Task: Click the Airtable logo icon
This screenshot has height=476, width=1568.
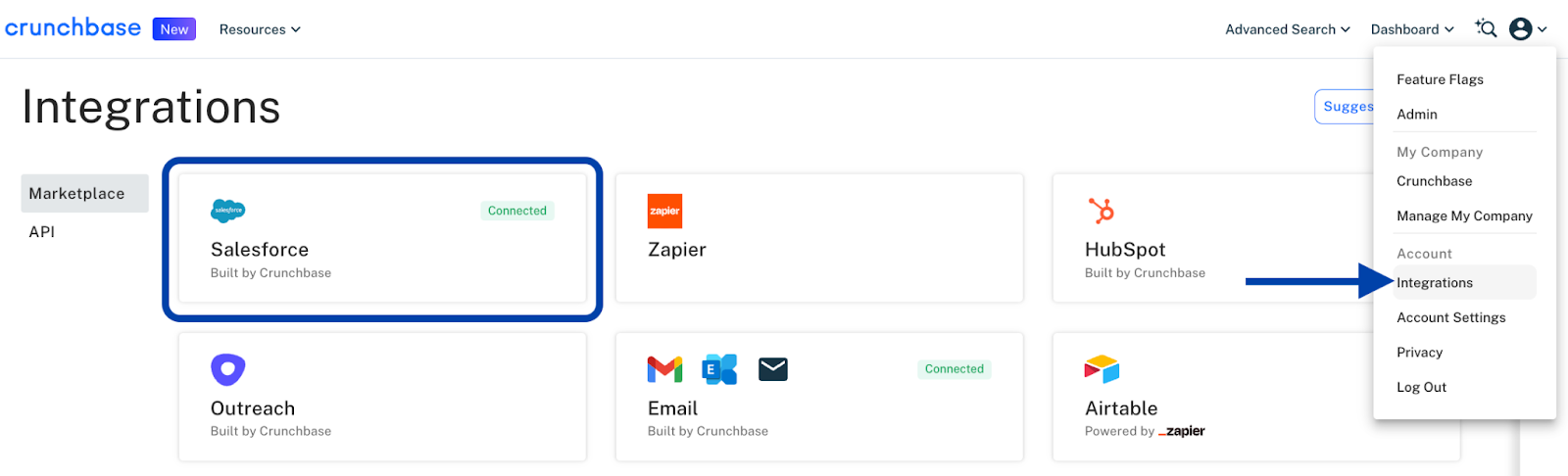Action: point(1102,369)
